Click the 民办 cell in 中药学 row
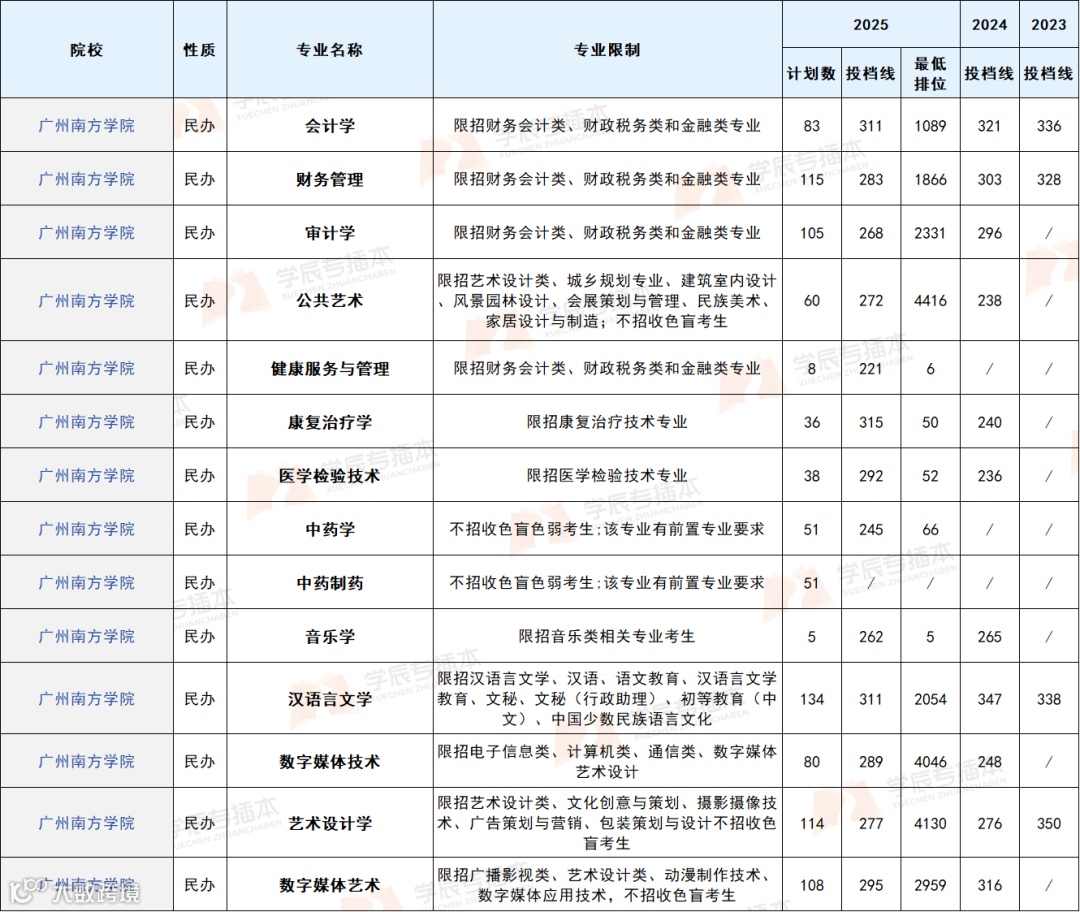 click(200, 529)
